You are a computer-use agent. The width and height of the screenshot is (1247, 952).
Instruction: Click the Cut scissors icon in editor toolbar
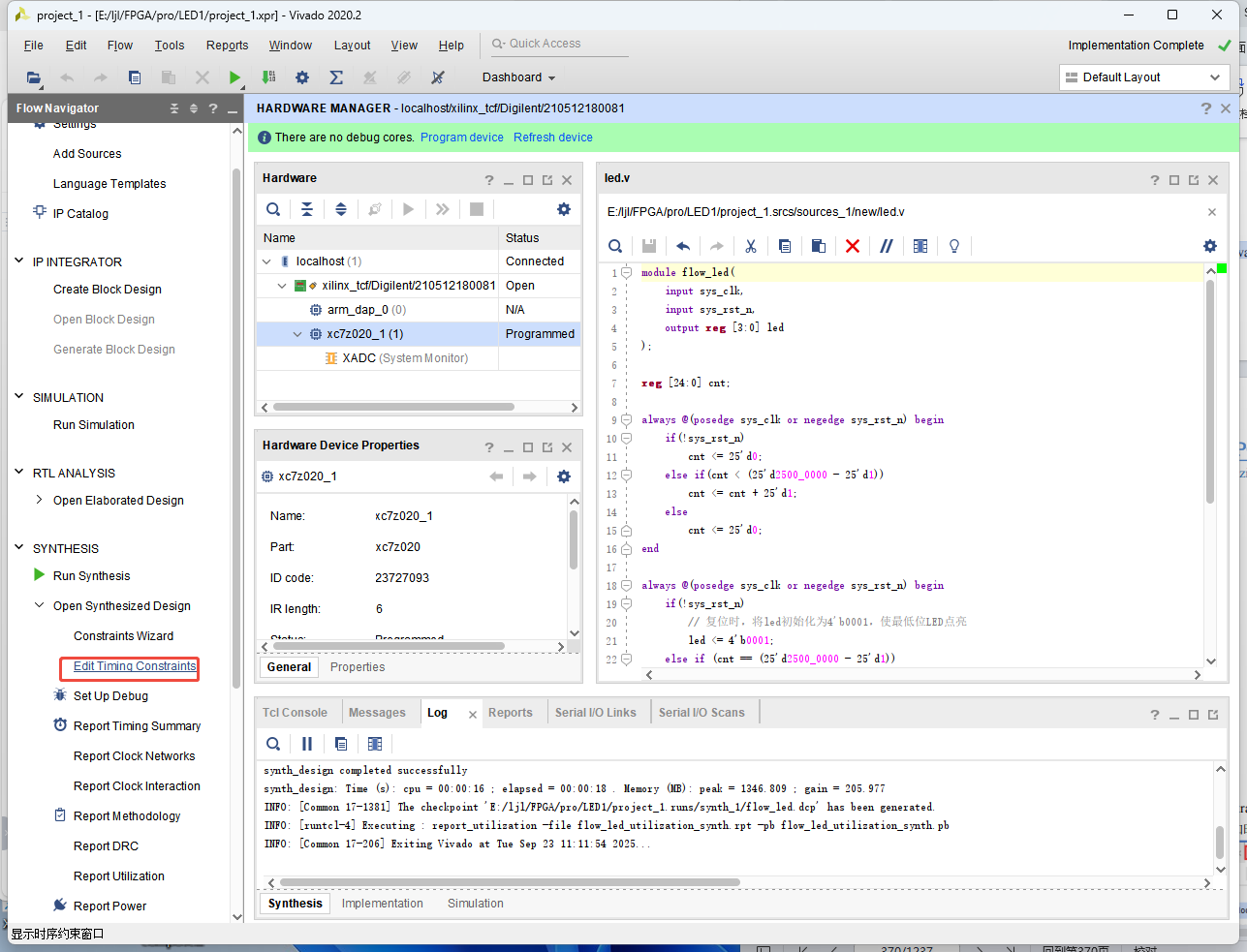pyautogui.click(x=751, y=246)
